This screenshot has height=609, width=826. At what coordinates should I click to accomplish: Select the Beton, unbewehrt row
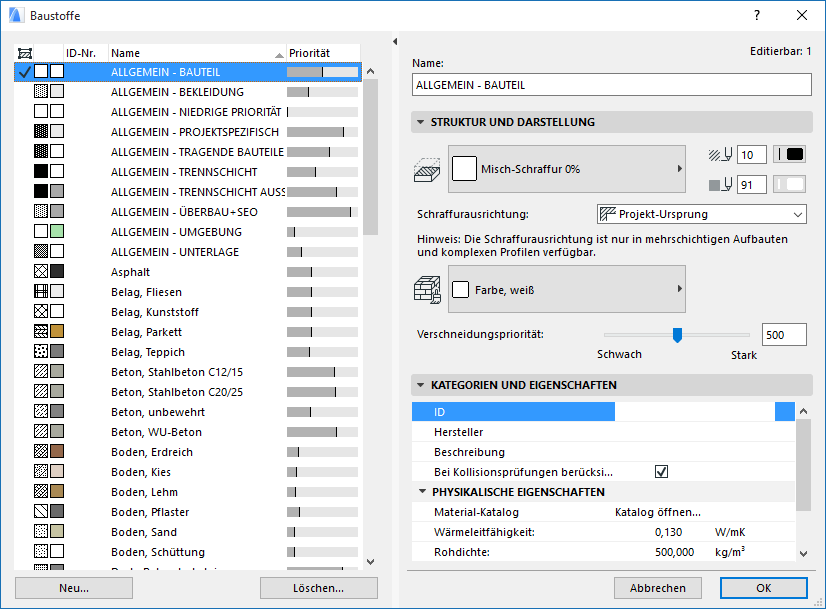188,412
